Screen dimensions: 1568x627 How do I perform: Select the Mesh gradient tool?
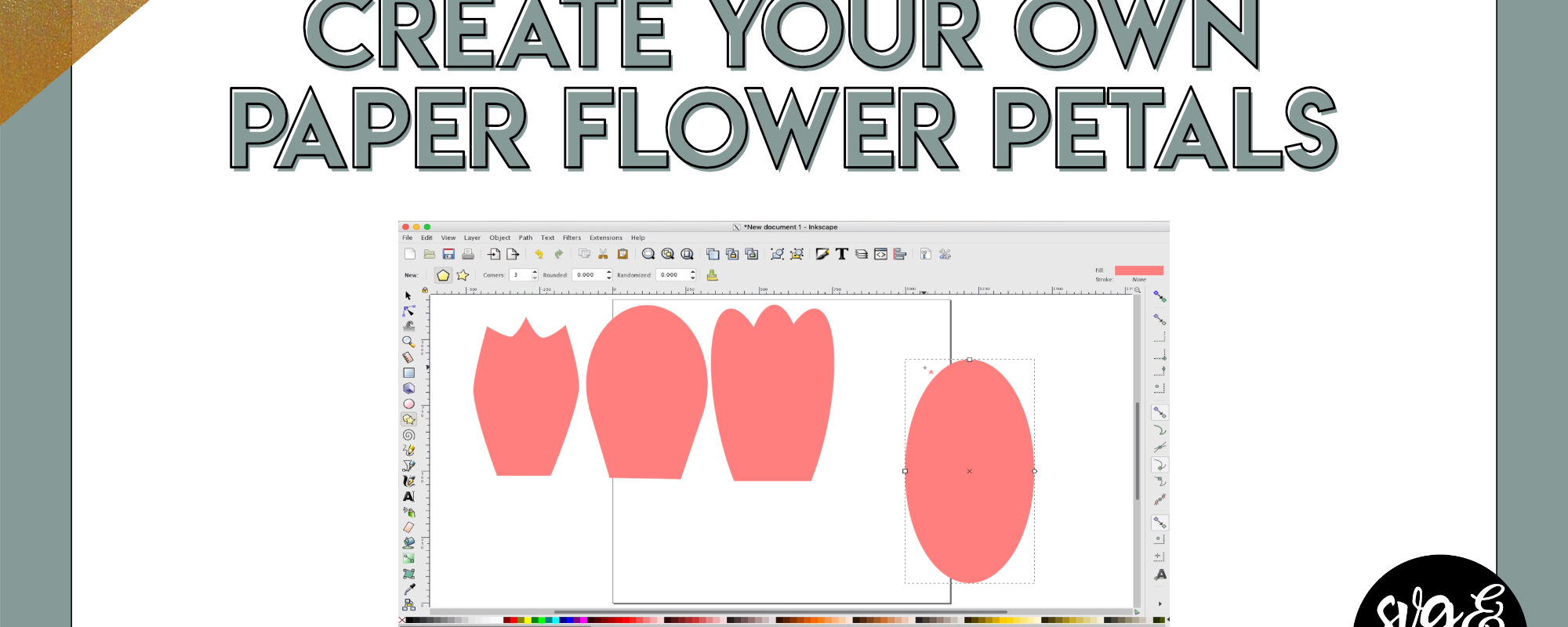click(x=408, y=574)
